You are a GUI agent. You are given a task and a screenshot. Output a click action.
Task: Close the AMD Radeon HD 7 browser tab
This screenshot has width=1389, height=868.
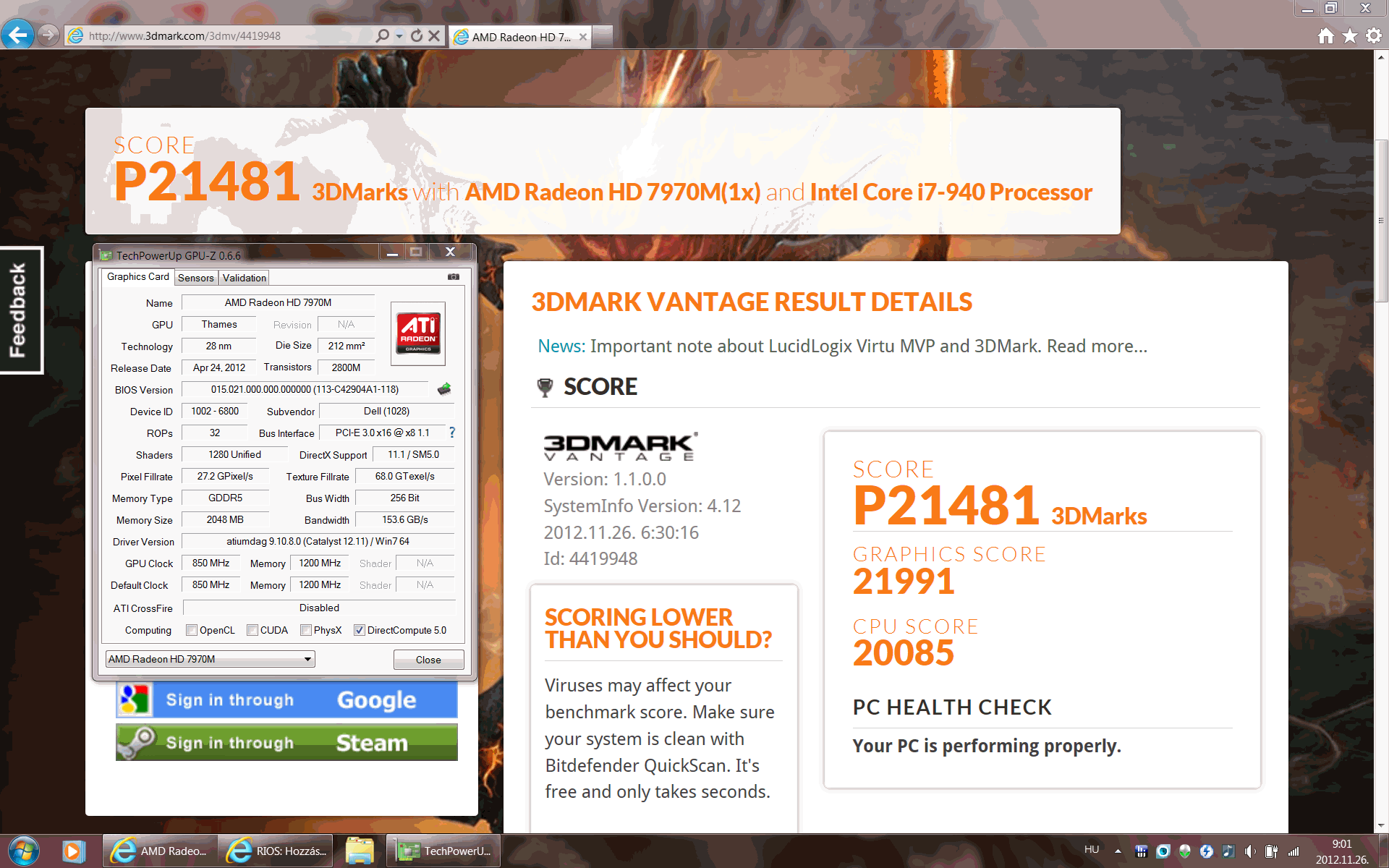(583, 37)
